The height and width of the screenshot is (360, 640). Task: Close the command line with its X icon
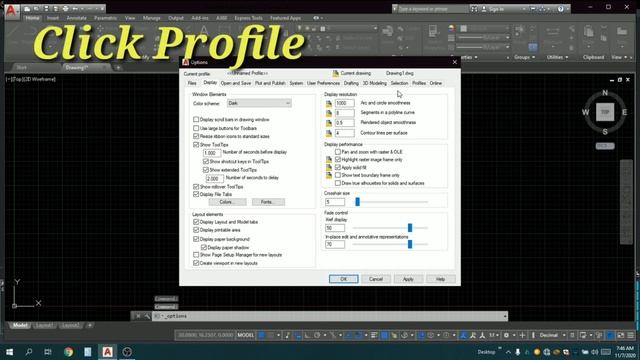(138, 316)
